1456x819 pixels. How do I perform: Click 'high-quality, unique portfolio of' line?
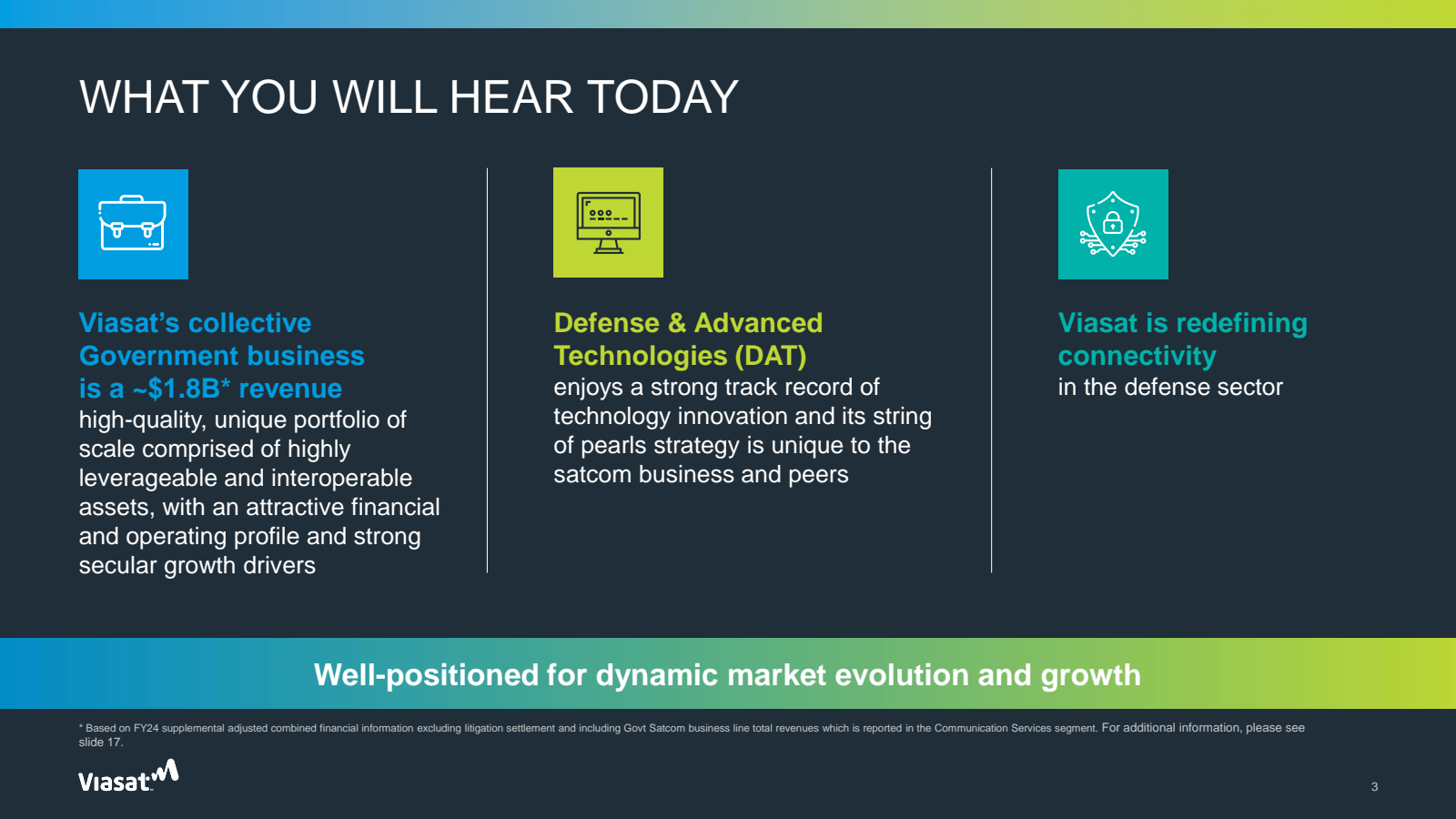[x=242, y=420]
